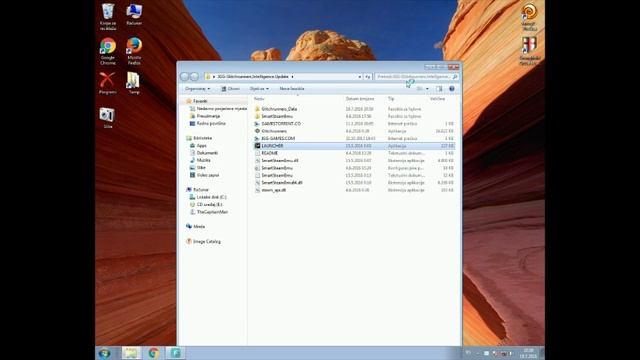Select the Mozilla Firefox desktop shortcut
The width and height of the screenshot is (640, 360).
[x=134, y=51]
